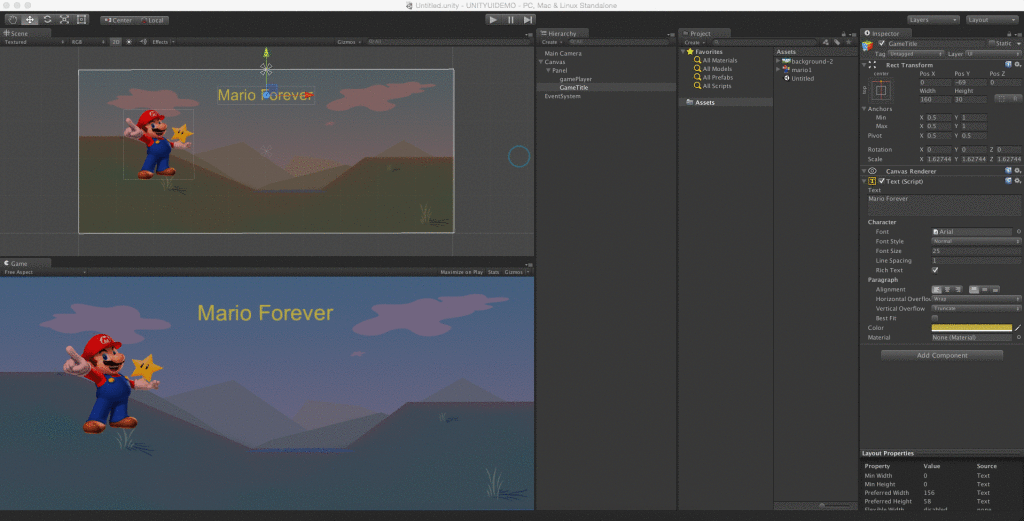
Task: Select Main Camera in Hierarchy
Action: 563,54
